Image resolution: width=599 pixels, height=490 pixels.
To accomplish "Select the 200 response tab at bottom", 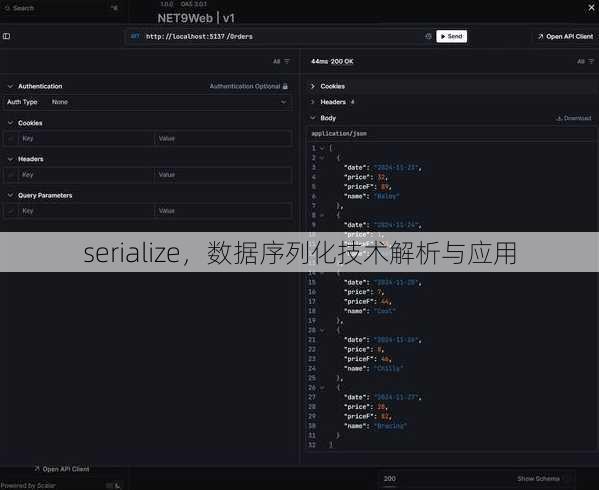I will [390, 479].
